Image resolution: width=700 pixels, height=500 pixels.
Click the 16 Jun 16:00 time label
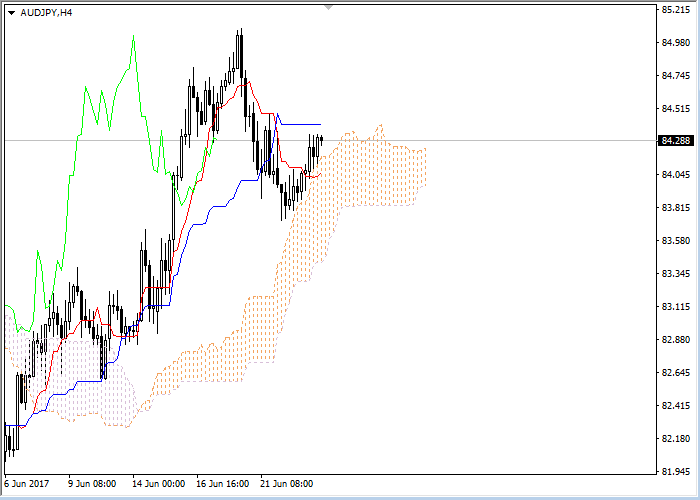click(x=223, y=484)
